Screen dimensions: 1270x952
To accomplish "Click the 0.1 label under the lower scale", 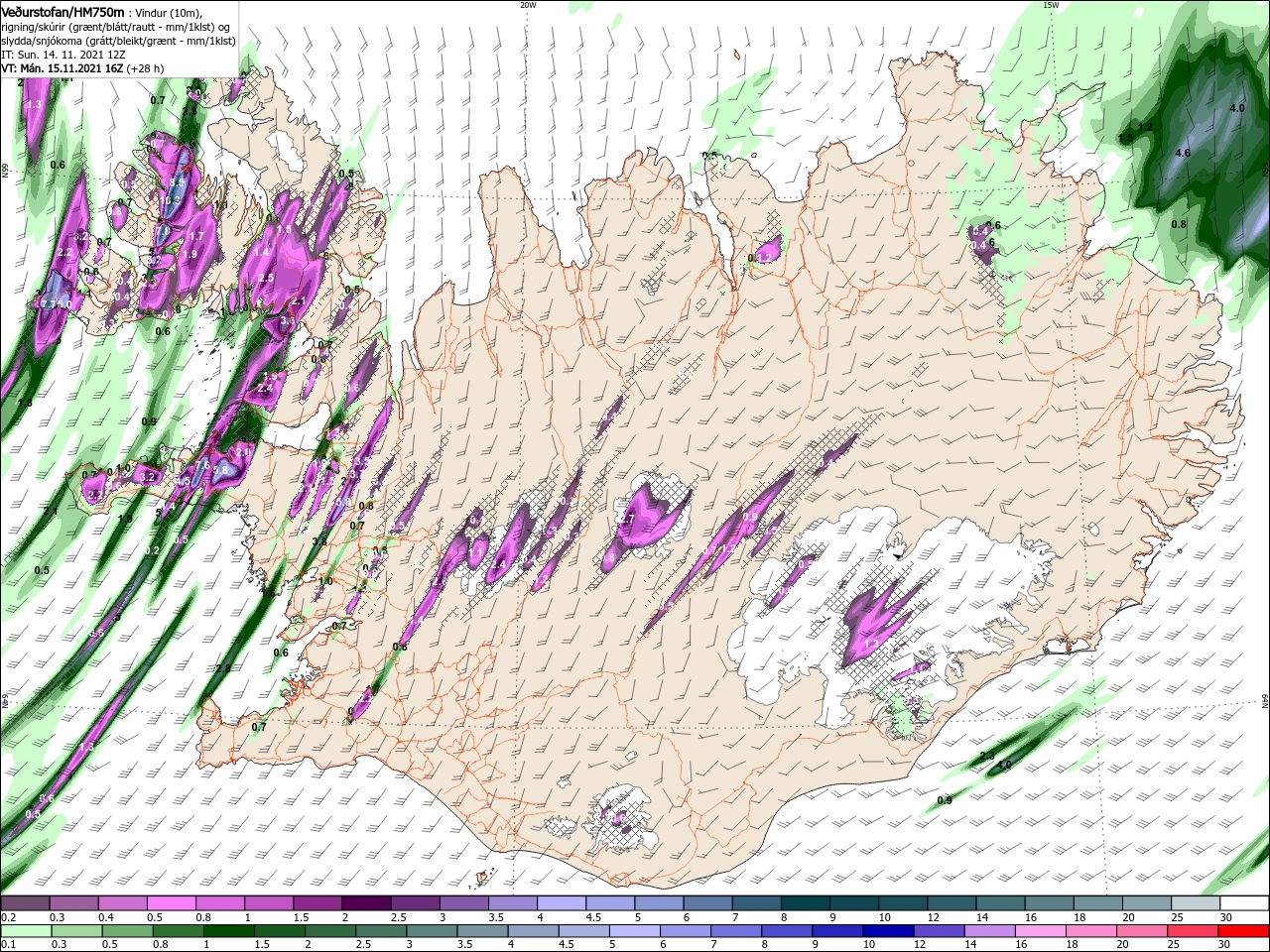I will point(8,945).
